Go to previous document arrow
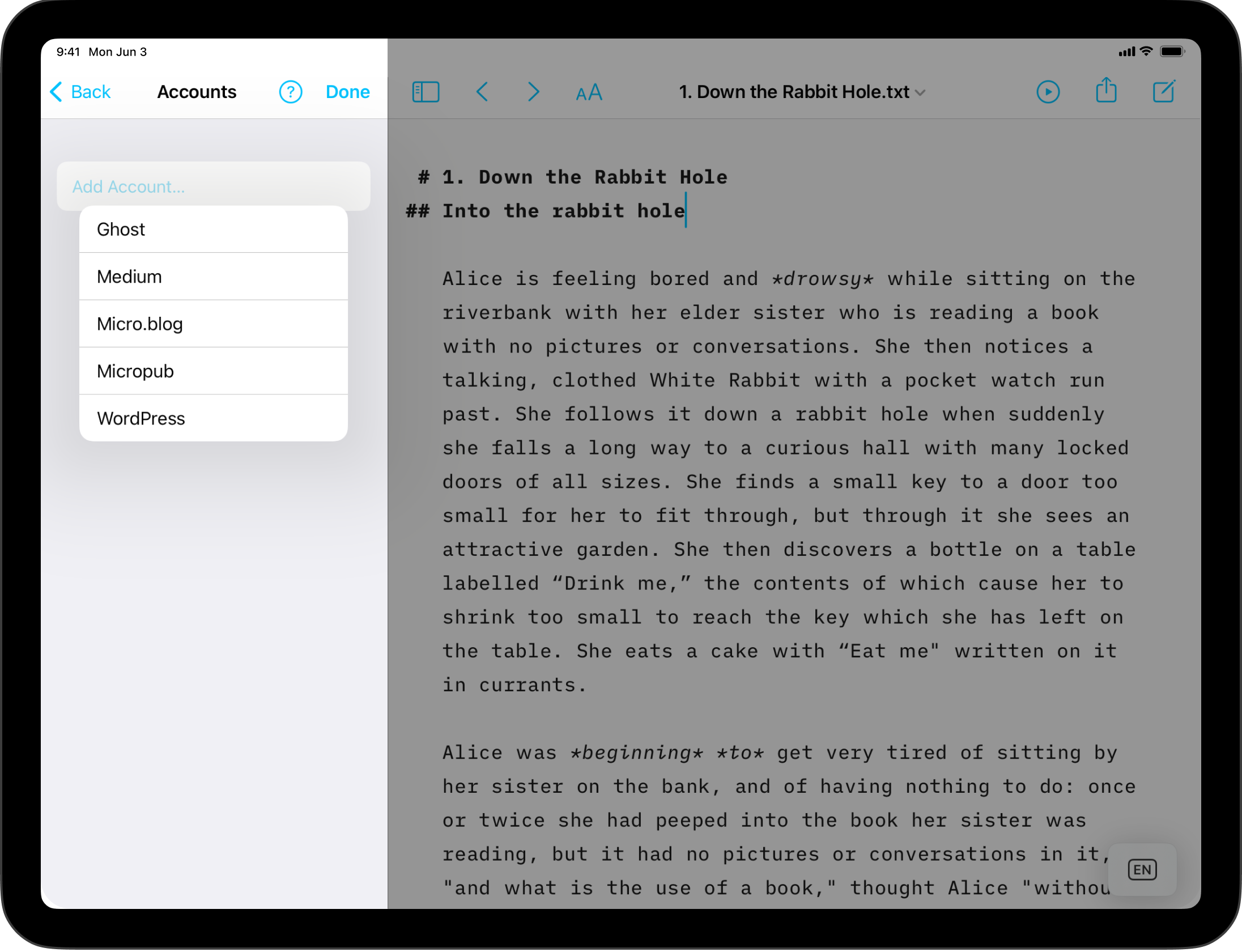 point(482,92)
